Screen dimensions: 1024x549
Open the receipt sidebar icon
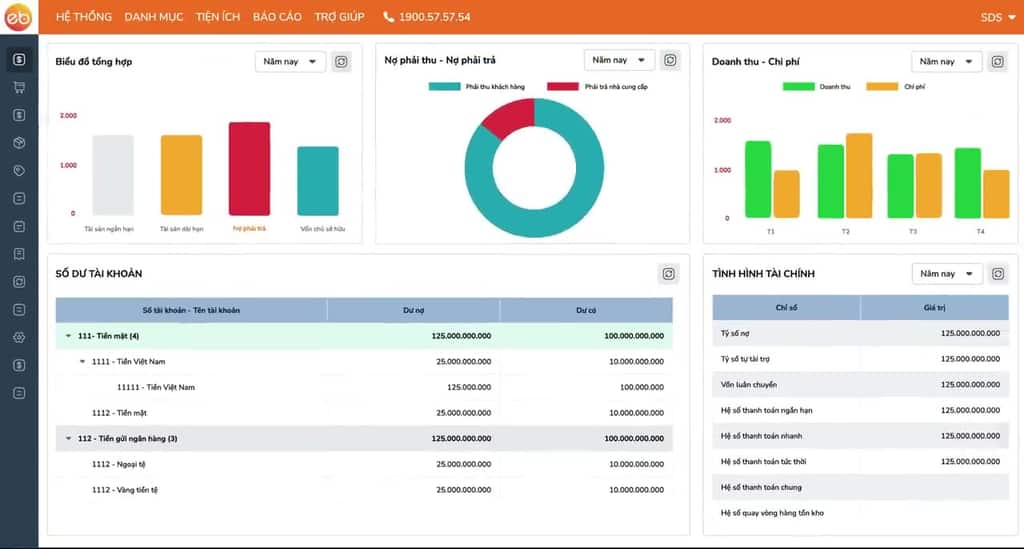(19, 254)
